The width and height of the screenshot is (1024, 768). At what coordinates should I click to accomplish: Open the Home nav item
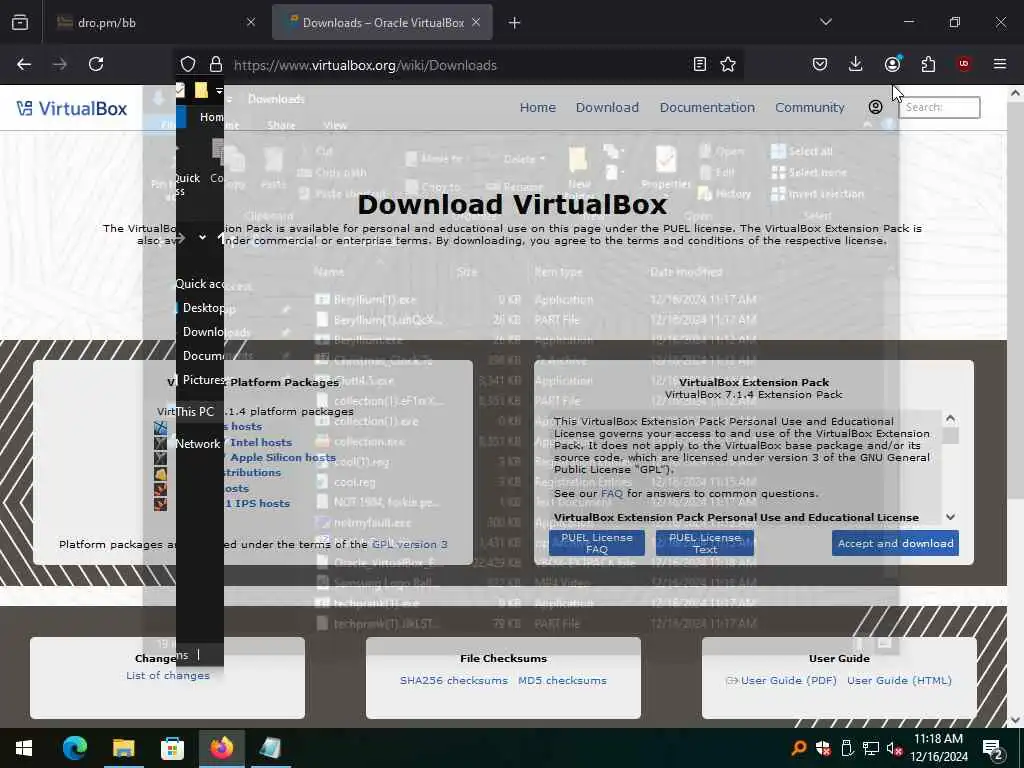tap(537, 107)
